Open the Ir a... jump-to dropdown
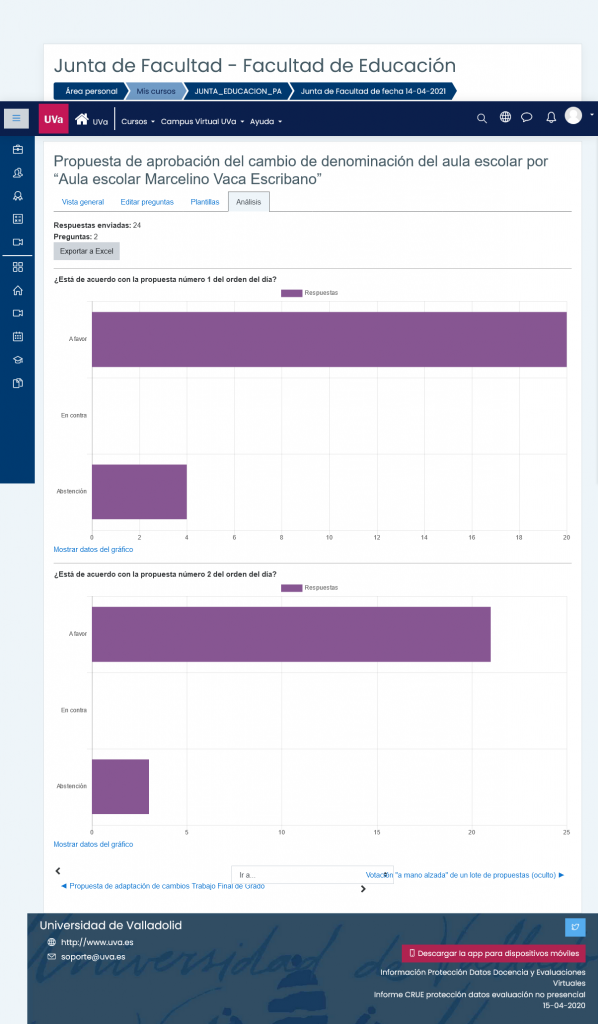 pos(312,874)
